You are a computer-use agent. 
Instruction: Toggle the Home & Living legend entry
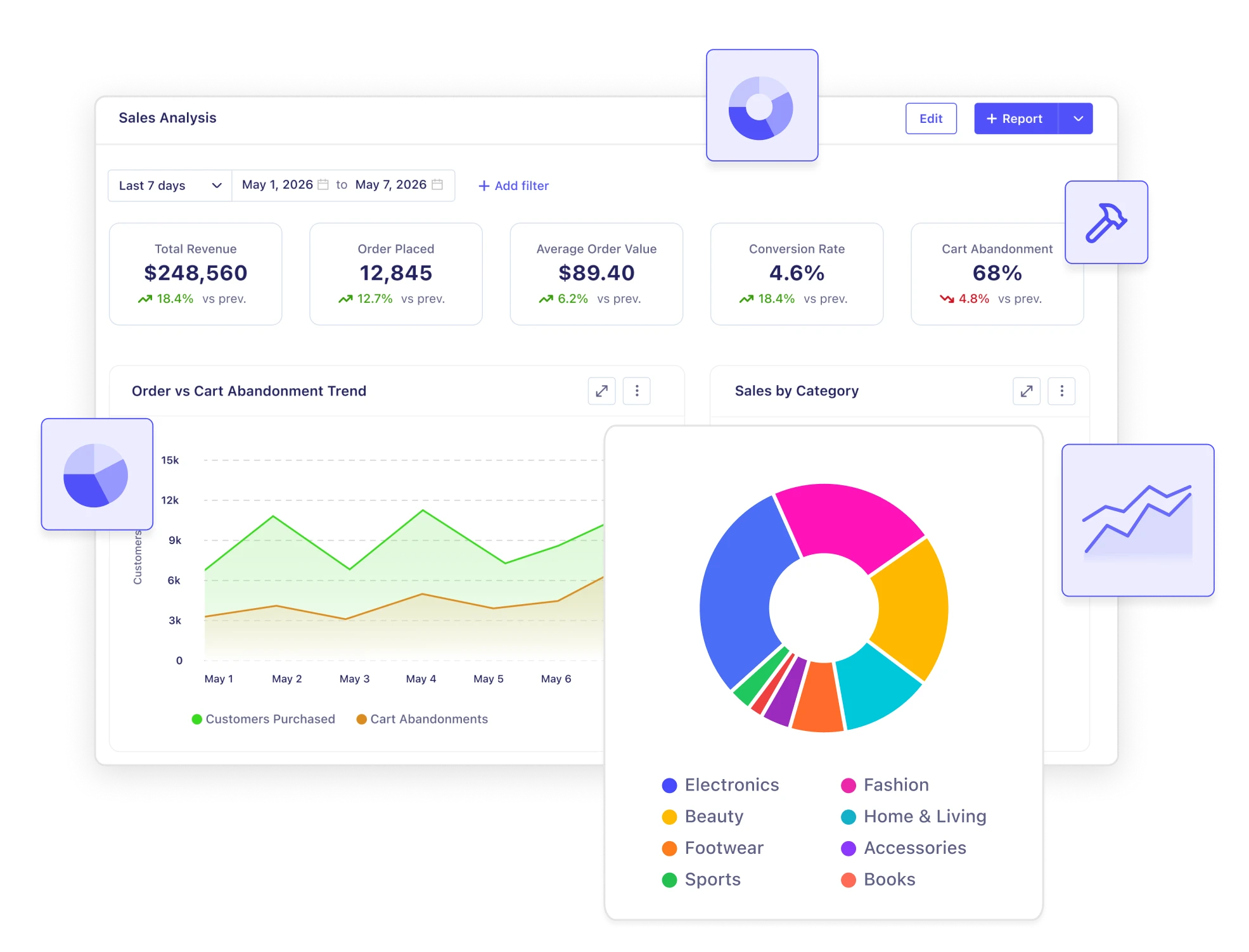click(913, 816)
